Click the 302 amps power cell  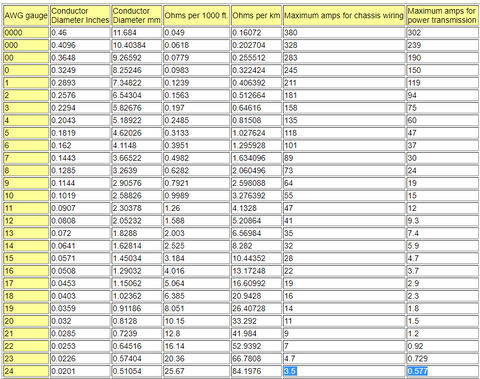click(x=442, y=33)
